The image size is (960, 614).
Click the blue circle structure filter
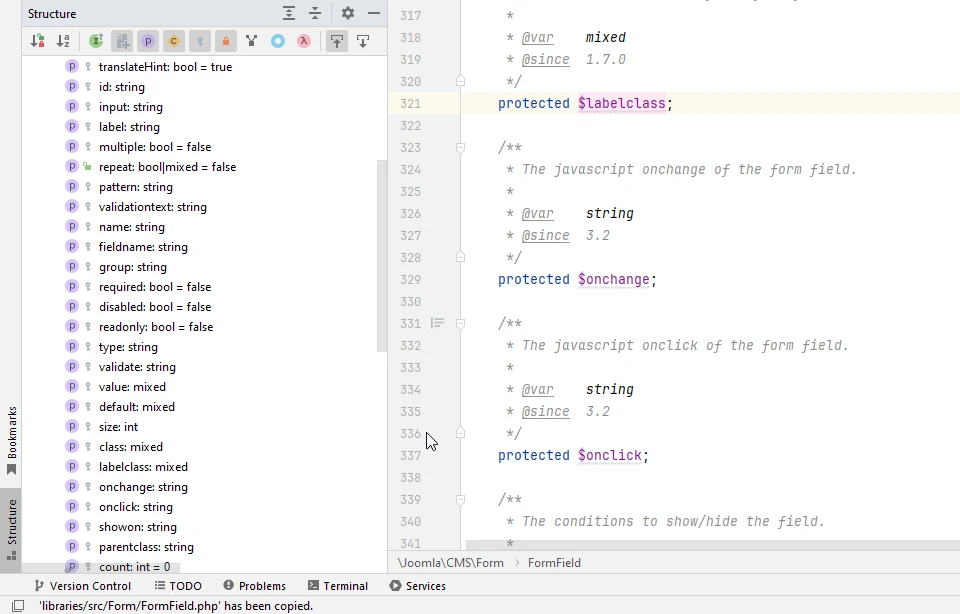coord(278,41)
